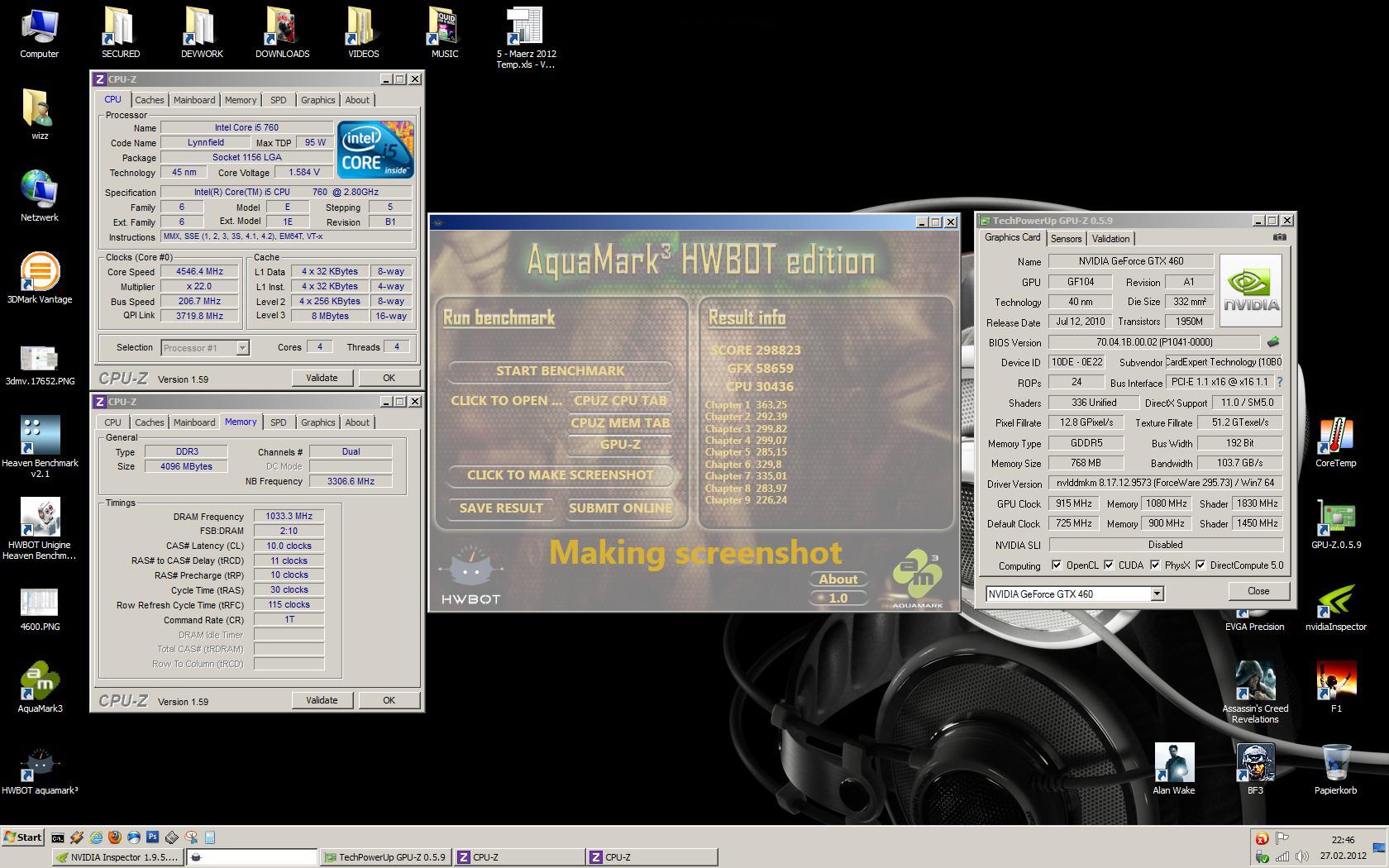Switch to Mainboard tab in top CPU-Z window

(x=194, y=100)
